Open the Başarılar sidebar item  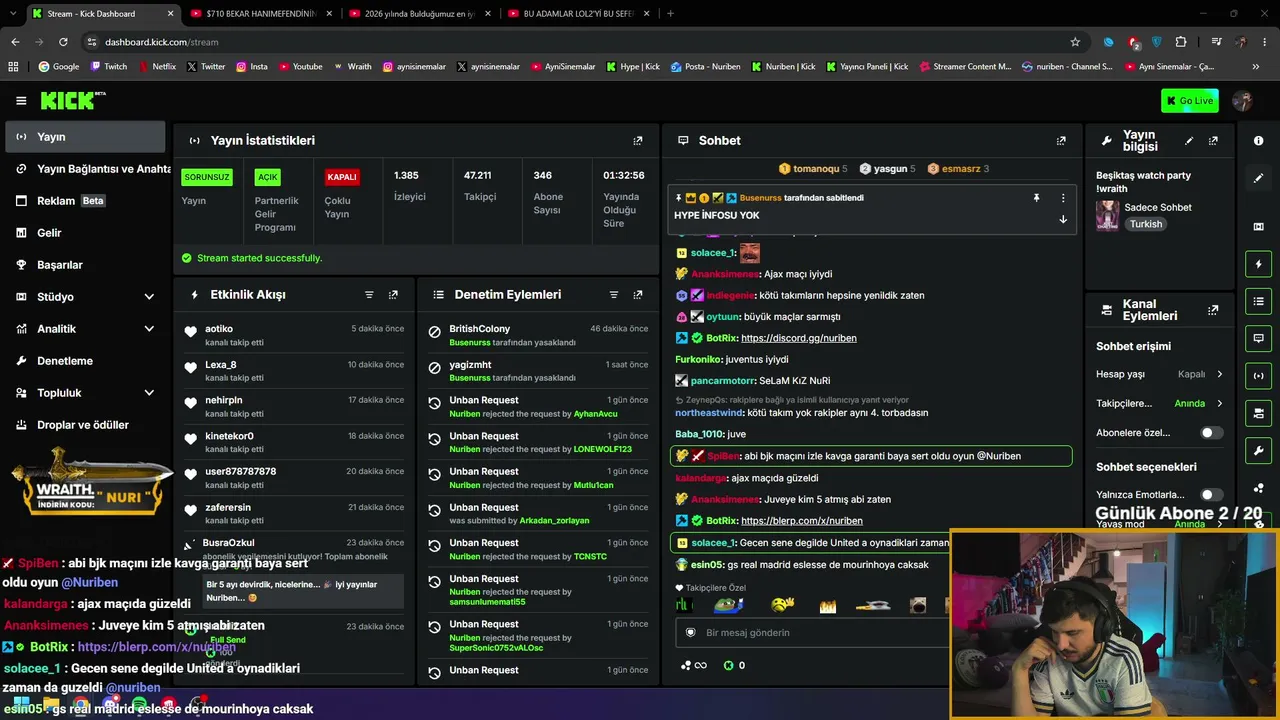pyautogui.click(x=85, y=265)
